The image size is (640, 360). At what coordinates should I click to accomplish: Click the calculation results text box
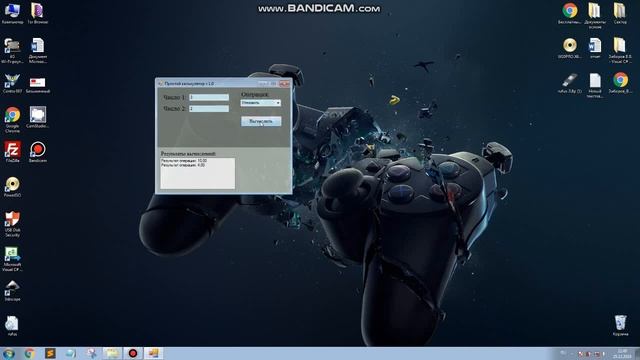click(198, 173)
